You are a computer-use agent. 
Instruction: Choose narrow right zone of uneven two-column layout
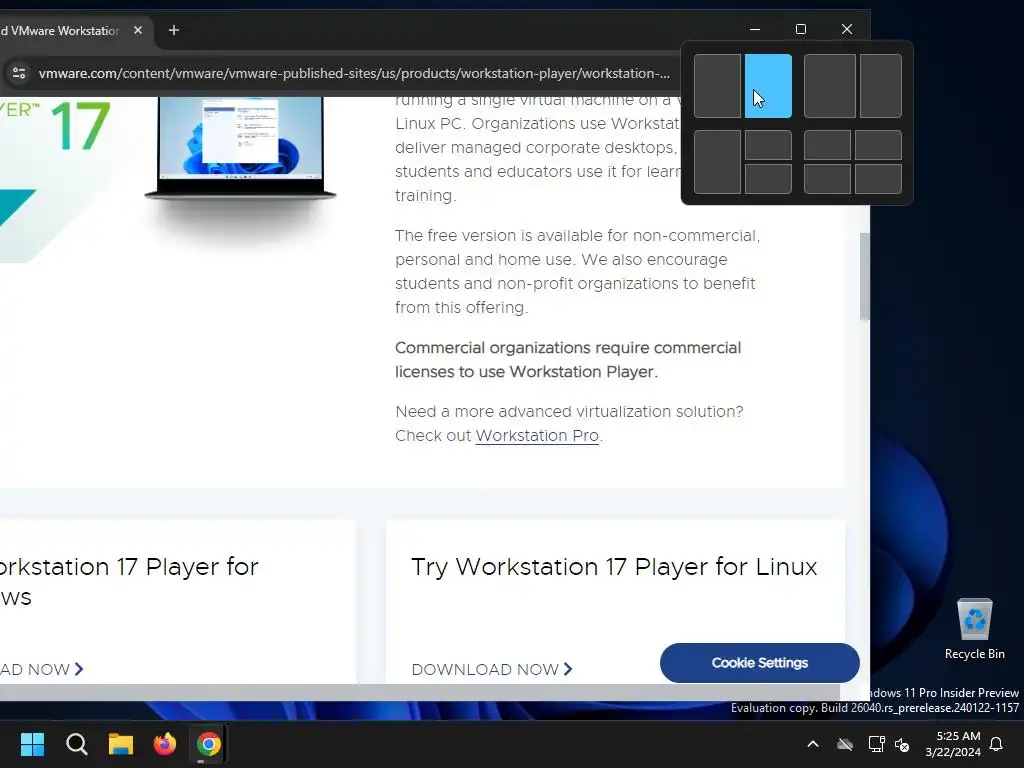point(880,86)
